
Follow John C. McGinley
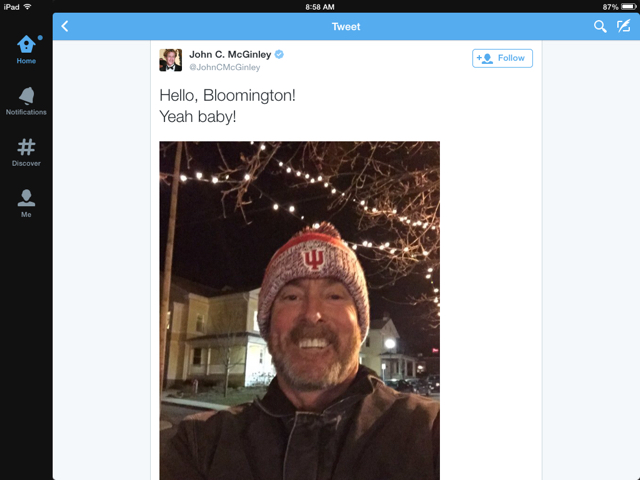[502, 58]
